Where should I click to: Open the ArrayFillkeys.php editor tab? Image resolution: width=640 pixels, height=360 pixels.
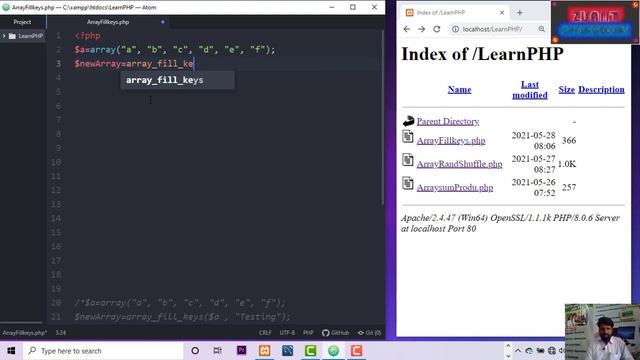108,22
